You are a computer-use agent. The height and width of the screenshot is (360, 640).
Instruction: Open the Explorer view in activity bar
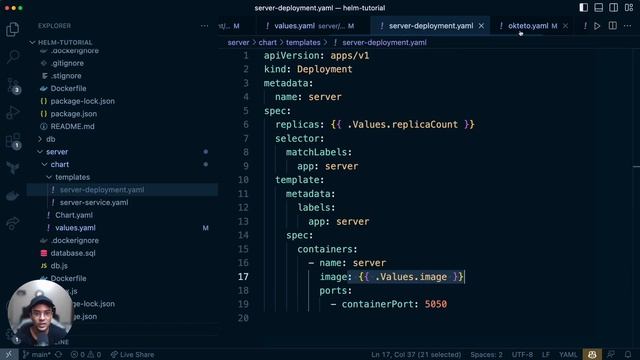coord(13,29)
